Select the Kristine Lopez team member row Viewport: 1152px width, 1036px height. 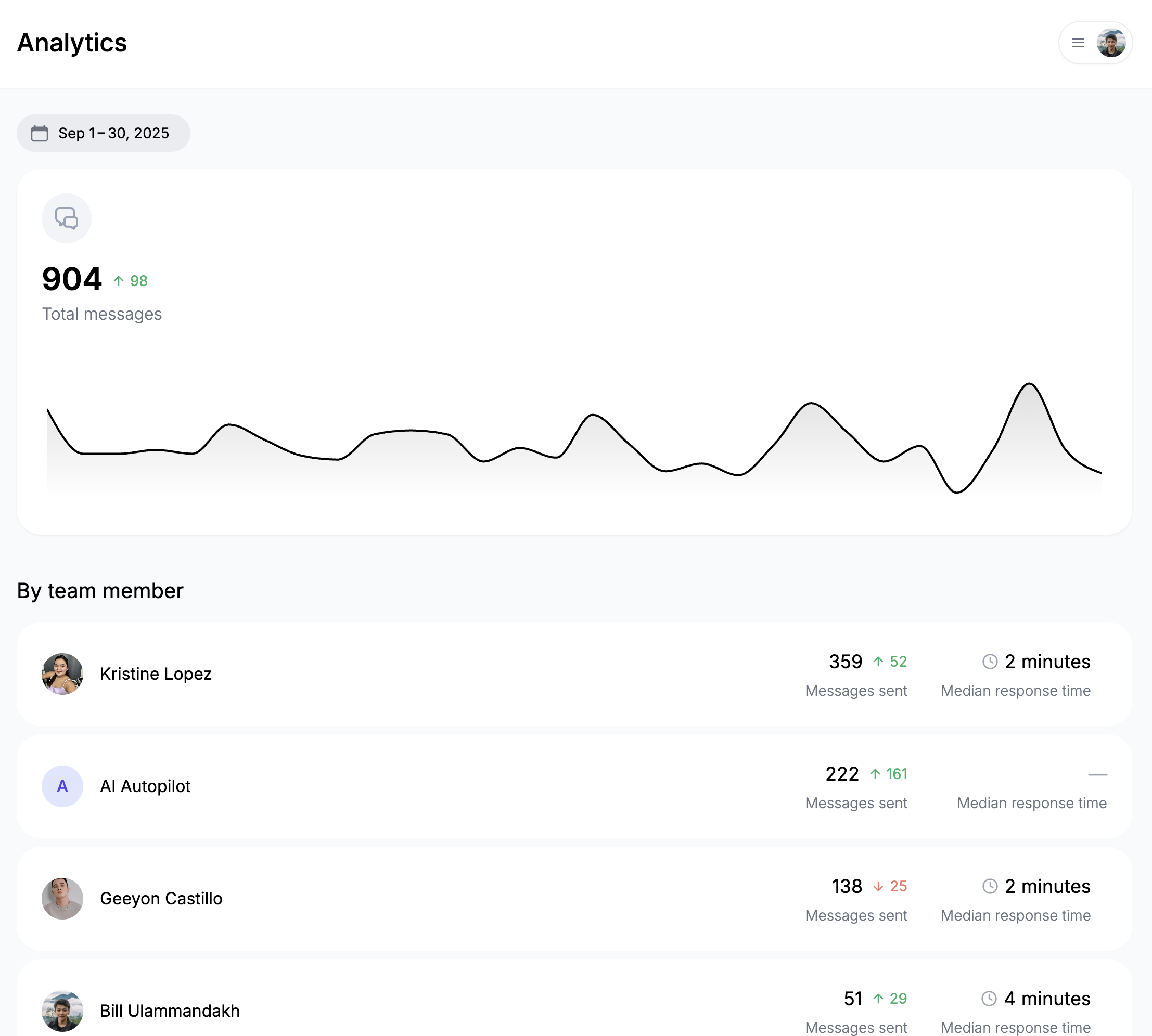pos(456,674)
